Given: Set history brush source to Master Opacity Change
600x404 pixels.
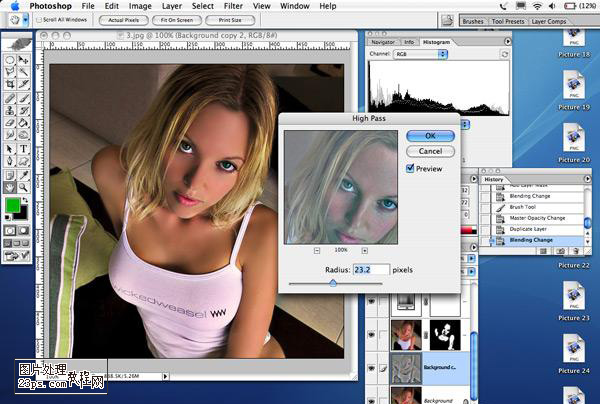Looking at the screenshot, I should tap(485, 218).
